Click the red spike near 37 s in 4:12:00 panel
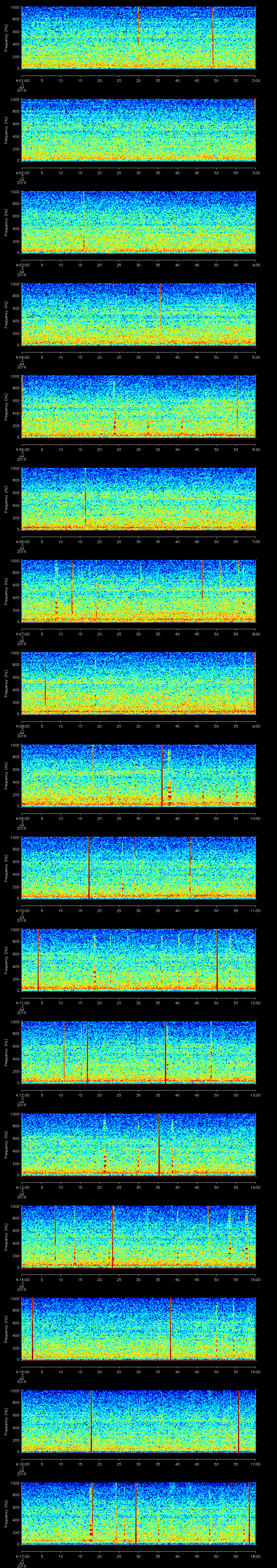 click(165, 1052)
